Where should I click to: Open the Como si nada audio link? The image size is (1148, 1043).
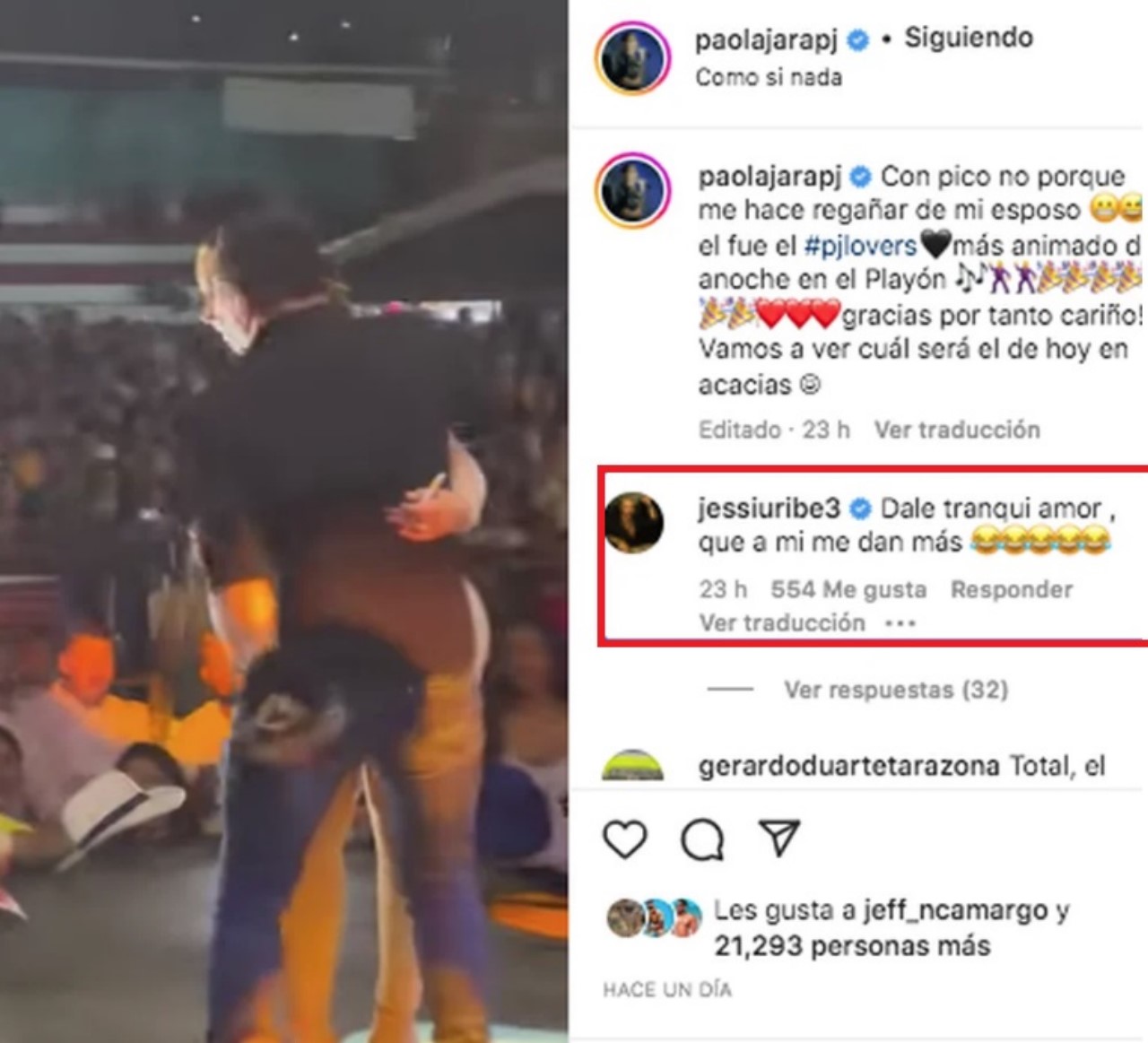769,77
